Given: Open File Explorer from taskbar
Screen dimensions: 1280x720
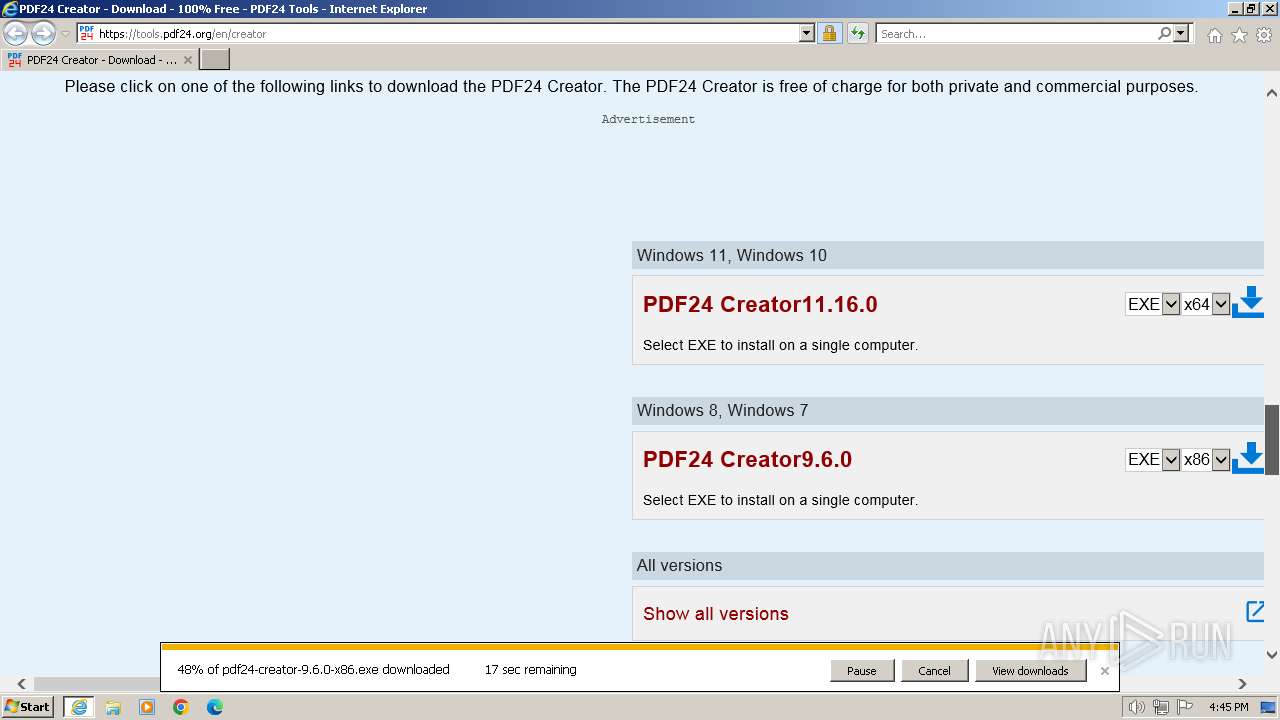Looking at the screenshot, I should pos(113,707).
